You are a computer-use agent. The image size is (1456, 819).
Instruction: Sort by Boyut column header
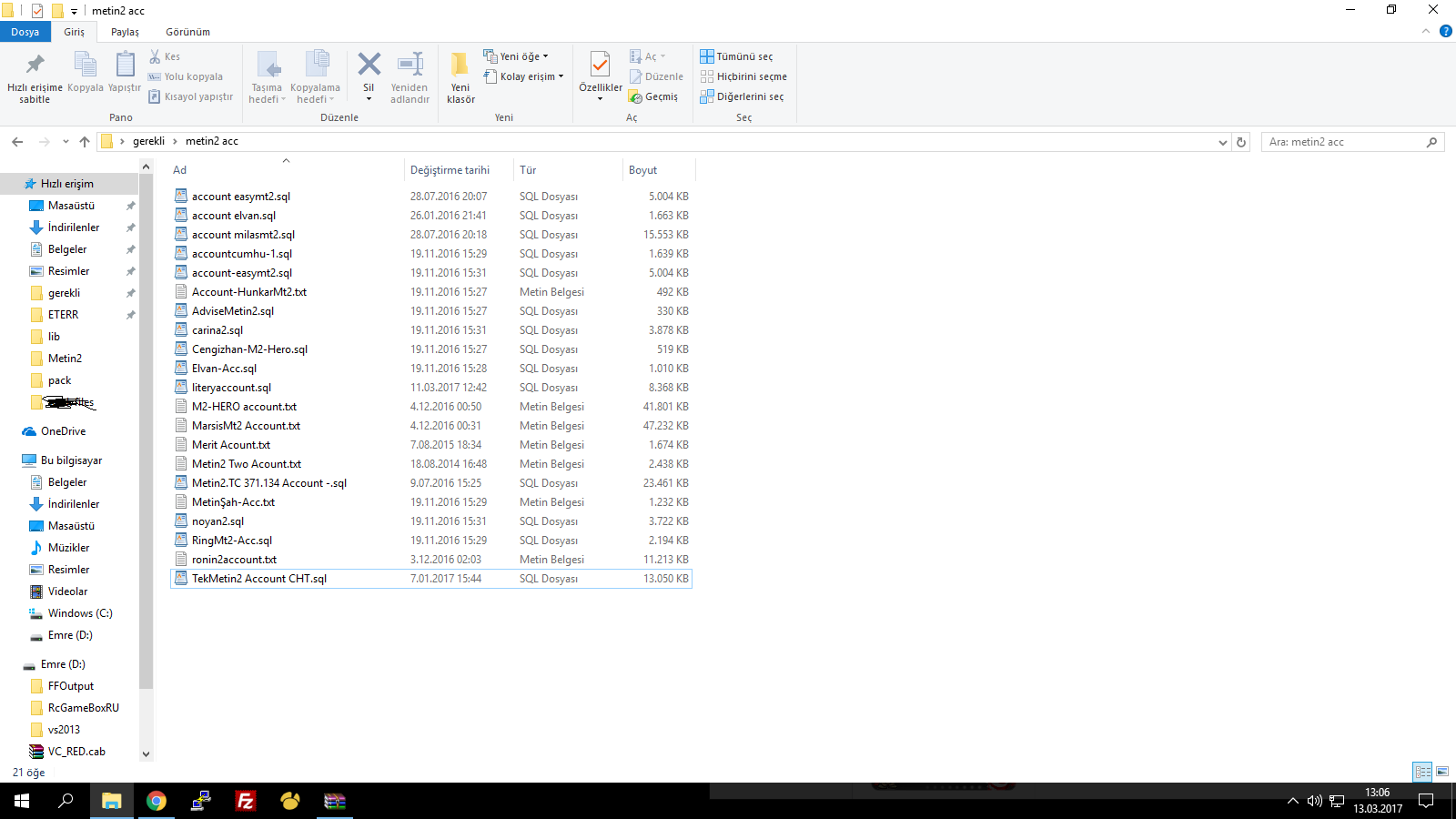point(659,170)
